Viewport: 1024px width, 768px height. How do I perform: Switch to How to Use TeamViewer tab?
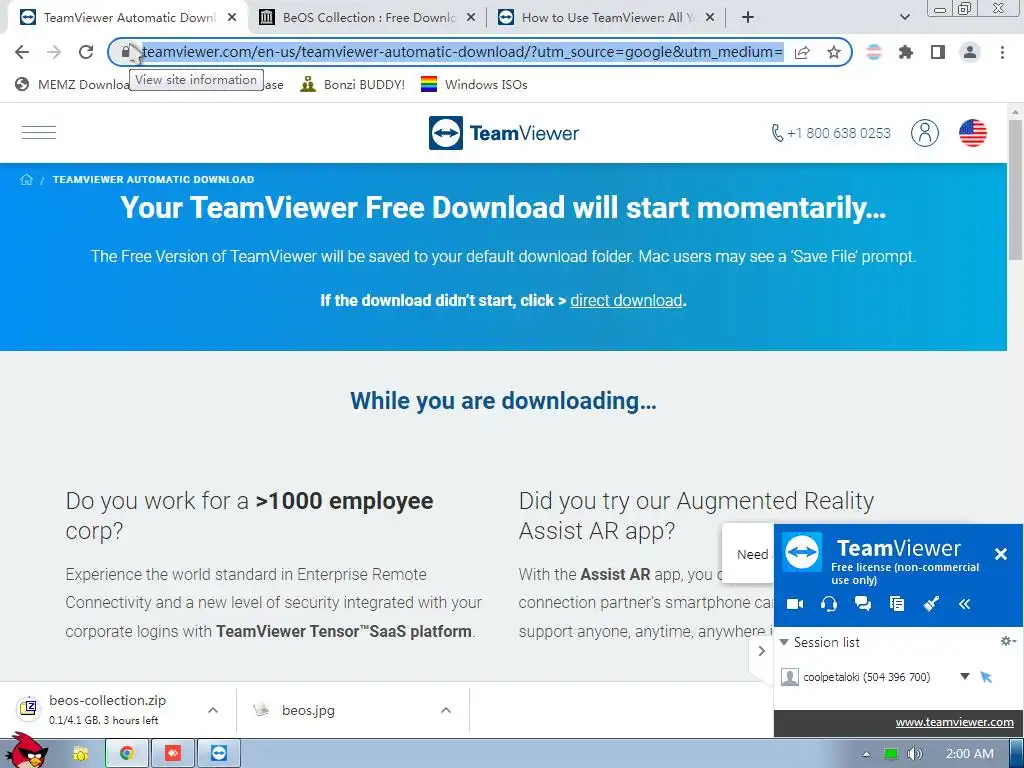point(608,18)
